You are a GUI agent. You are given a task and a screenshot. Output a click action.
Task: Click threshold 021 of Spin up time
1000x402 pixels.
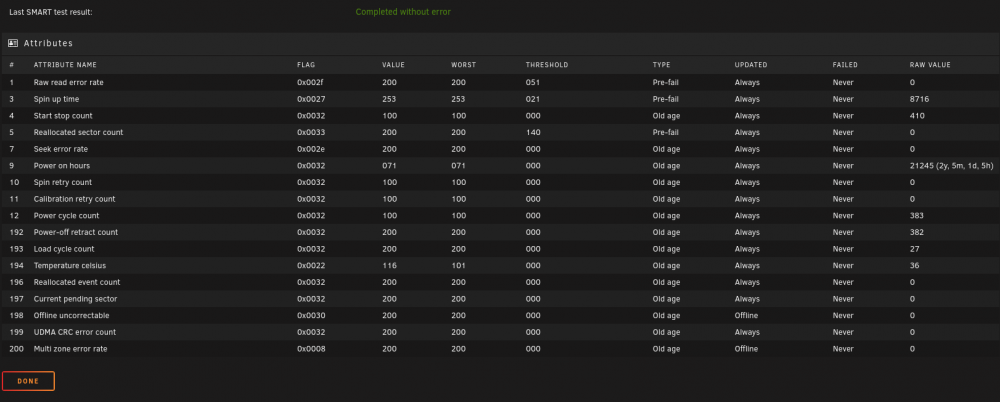coord(533,99)
